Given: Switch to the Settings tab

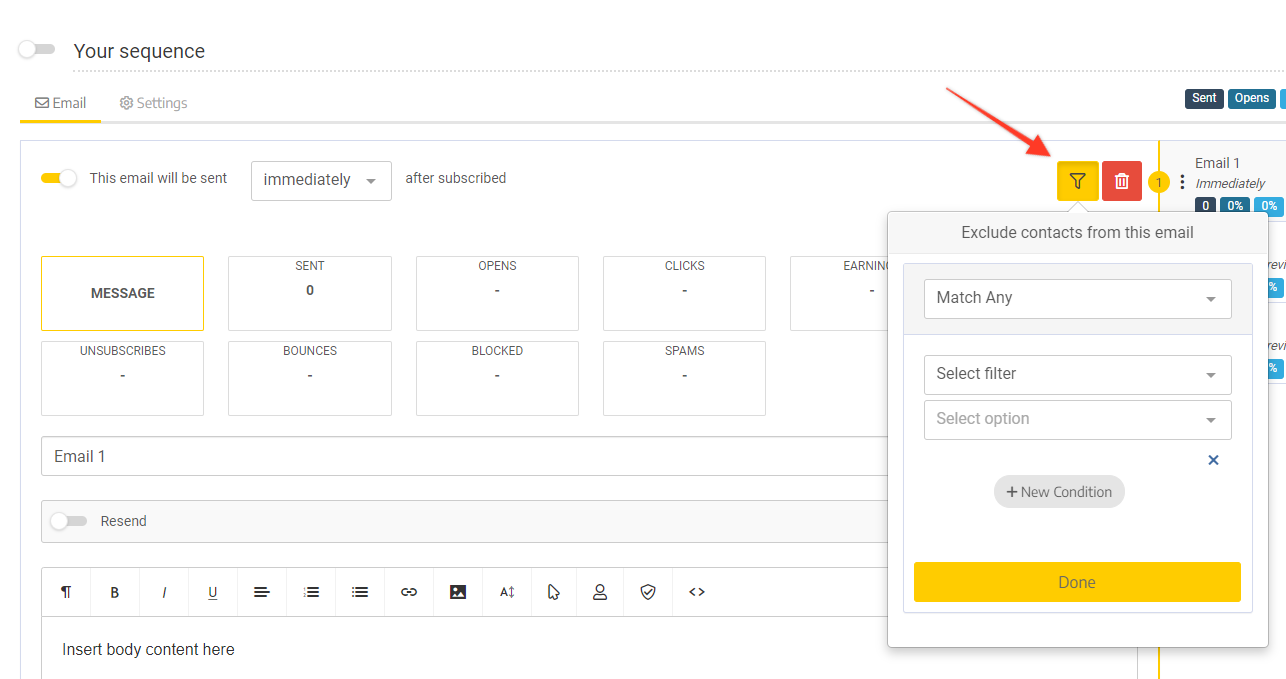Looking at the screenshot, I should [x=153, y=103].
